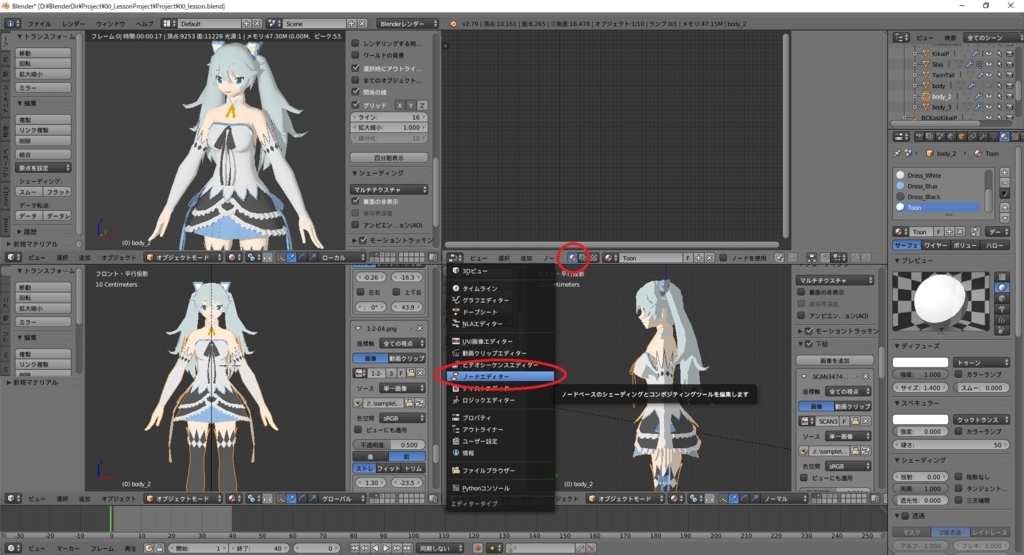1024x555 pixels.
Task: Click the 1-2-04.png background image close X
Action: point(419,328)
